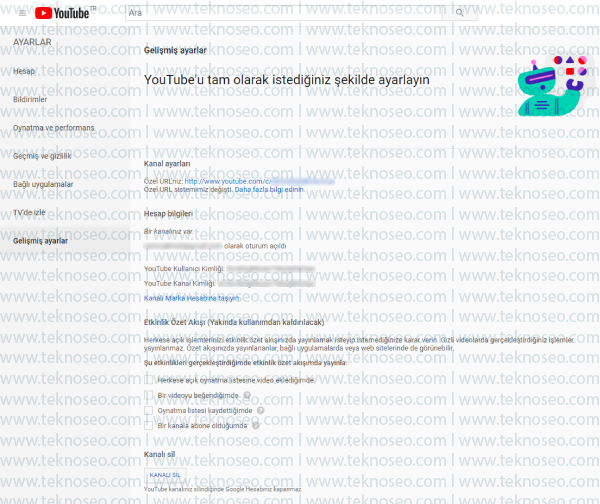Screen dimensions: 600x504
Task: Toggle Bir kanala abone olduğumda checkbox
Action: click(x=148, y=426)
